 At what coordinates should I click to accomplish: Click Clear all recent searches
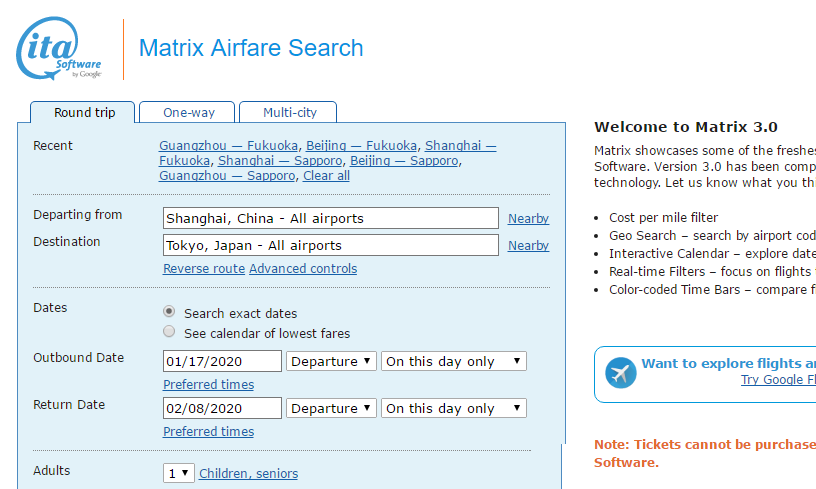326,176
